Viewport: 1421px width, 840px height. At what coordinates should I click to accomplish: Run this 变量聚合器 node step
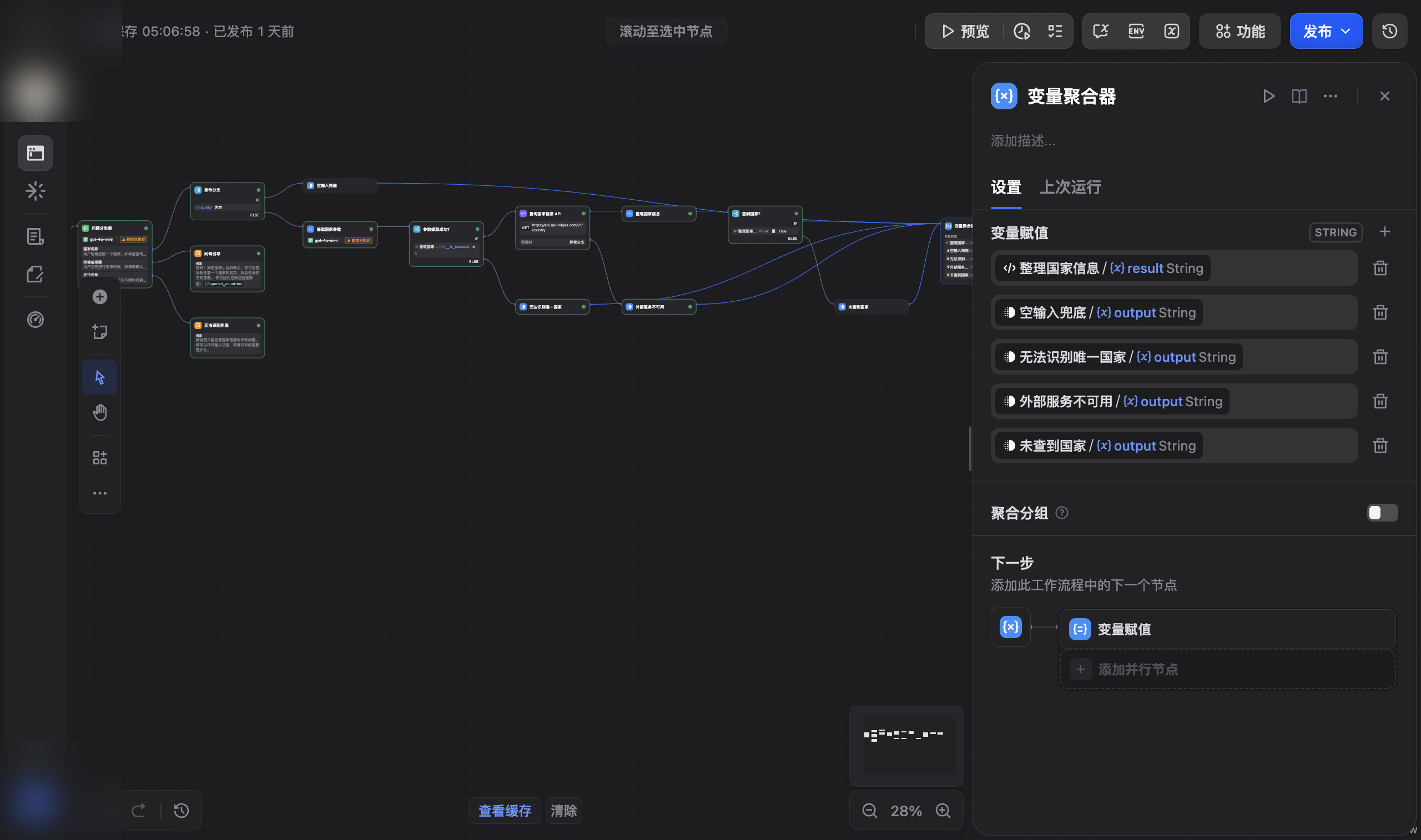(x=1269, y=96)
